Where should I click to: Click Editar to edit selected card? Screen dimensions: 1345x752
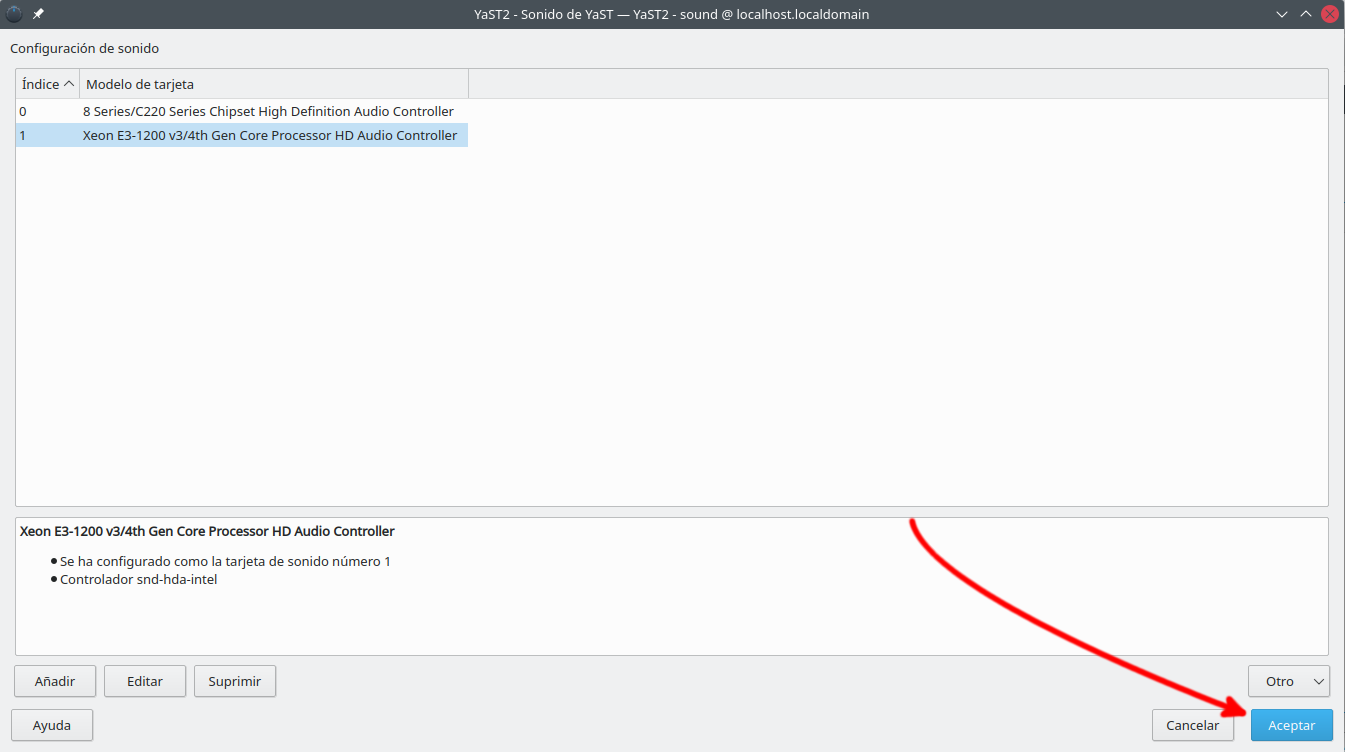(x=145, y=681)
